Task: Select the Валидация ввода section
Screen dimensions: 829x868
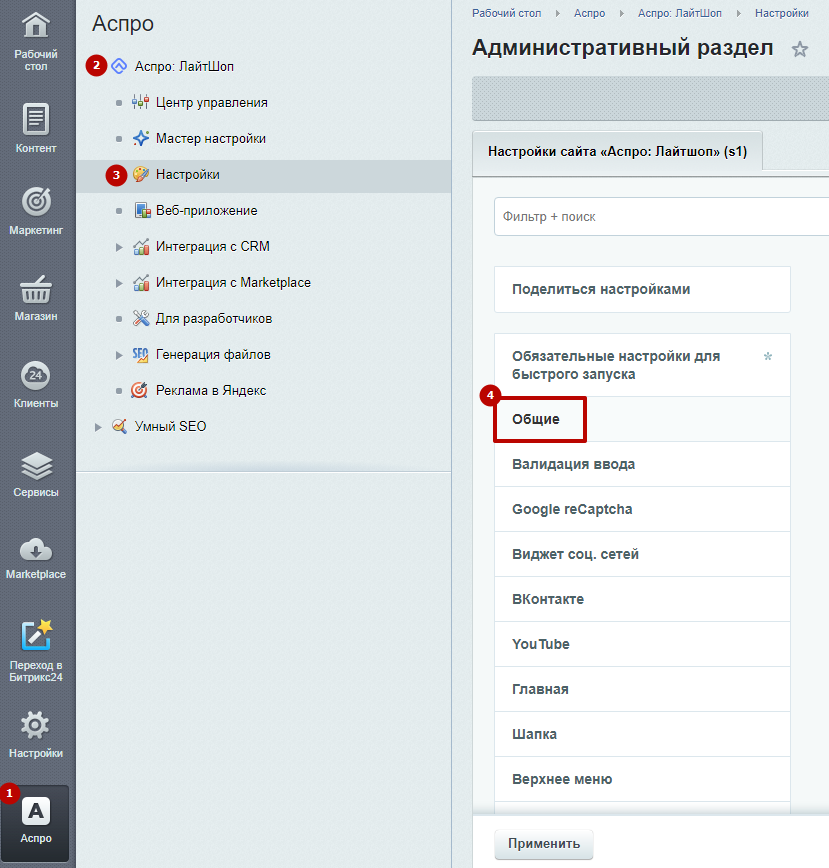Action: [x=643, y=464]
